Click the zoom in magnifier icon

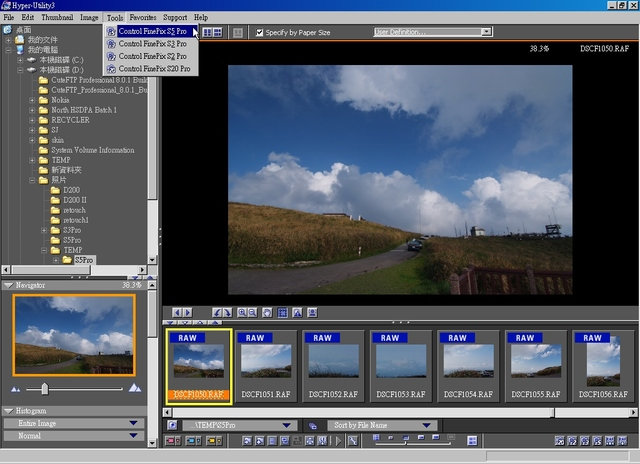pos(242,313)
